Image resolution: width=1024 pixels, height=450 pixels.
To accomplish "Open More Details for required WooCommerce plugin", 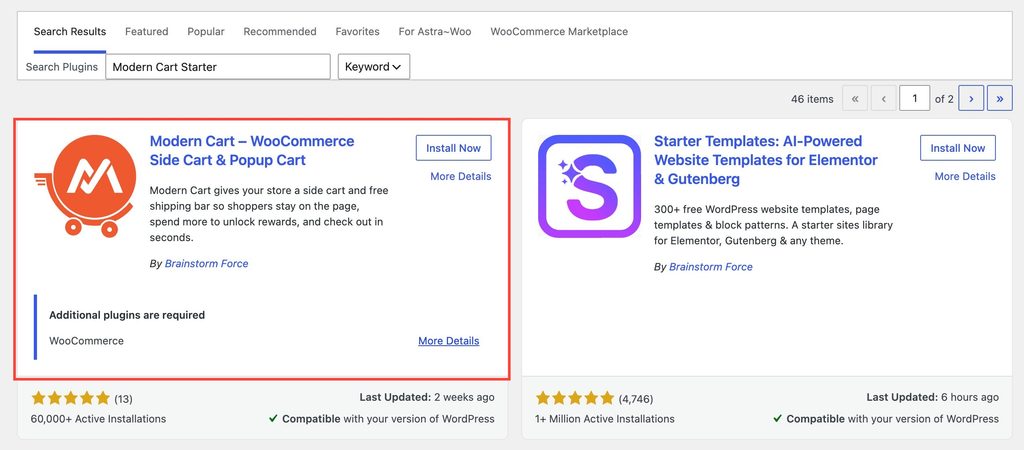I will (449, 341).
